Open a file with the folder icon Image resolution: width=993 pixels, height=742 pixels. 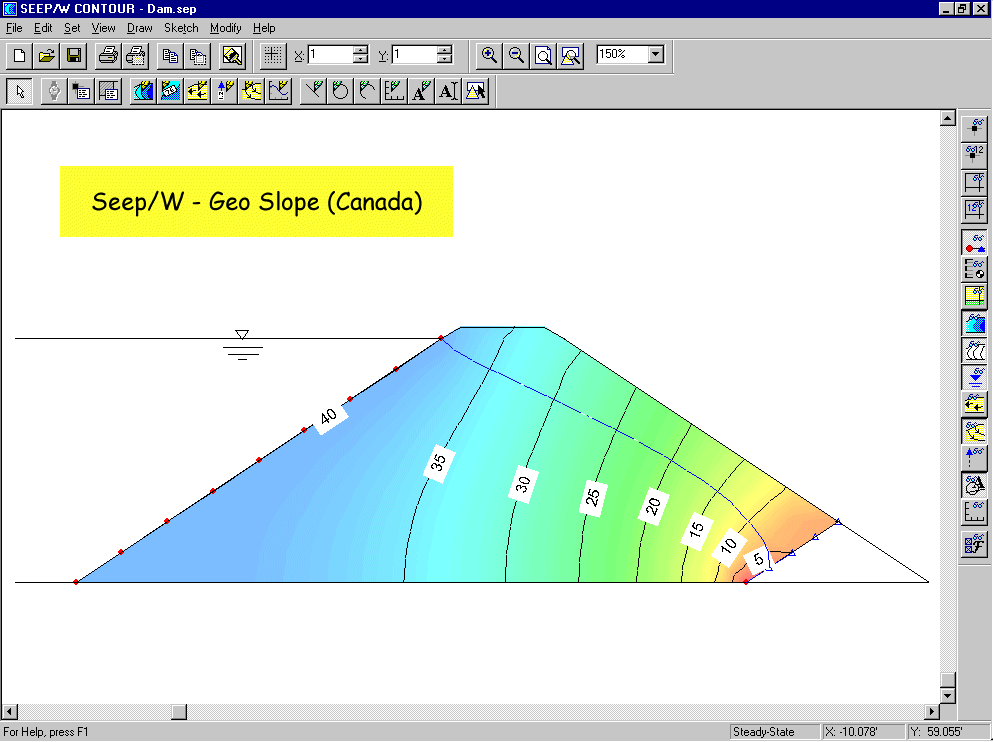pyautogui.click(x=46, y=55)
